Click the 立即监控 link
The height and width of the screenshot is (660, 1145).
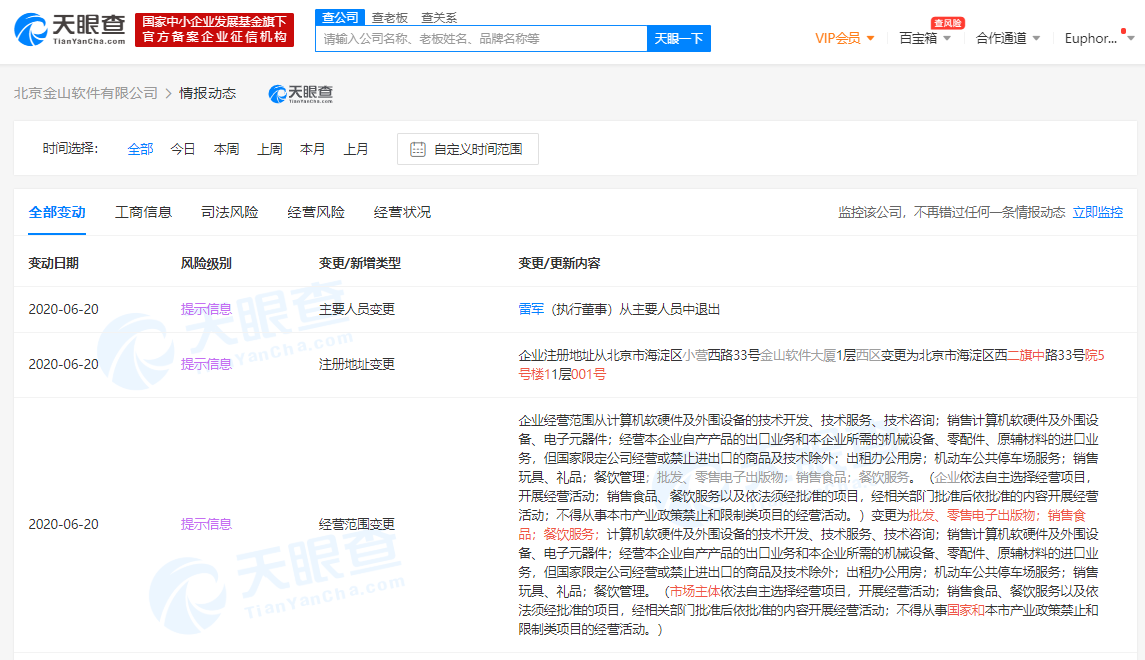coord(1097,212)
